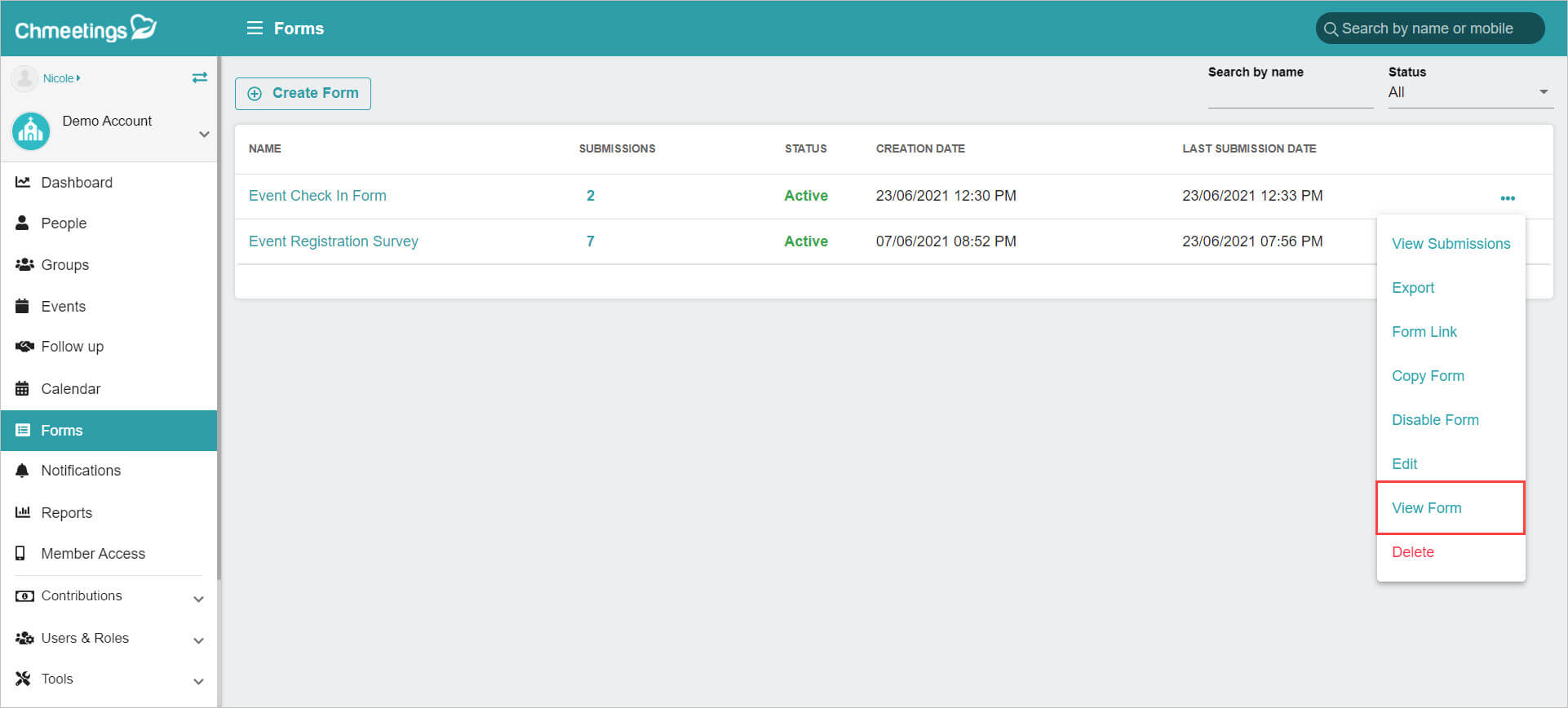This screenshot has height=708, width=1568.
Task: Click the Groups icon in the sidebar
Action: coord(24,264)
